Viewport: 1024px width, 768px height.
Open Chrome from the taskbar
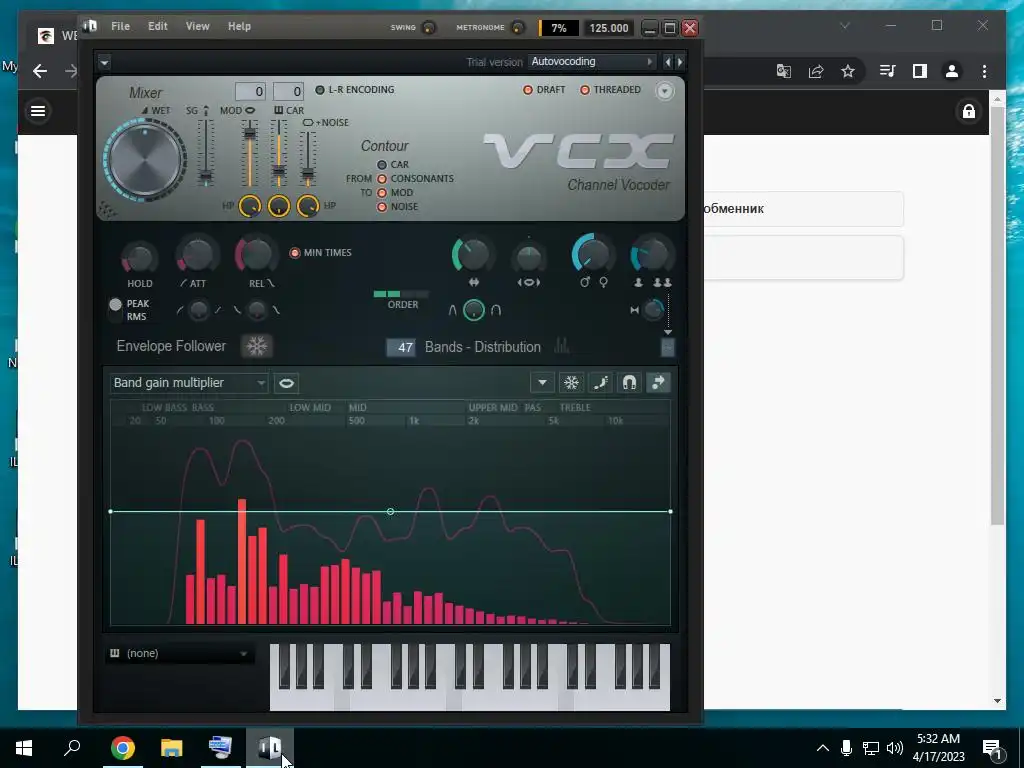(122, 748)
